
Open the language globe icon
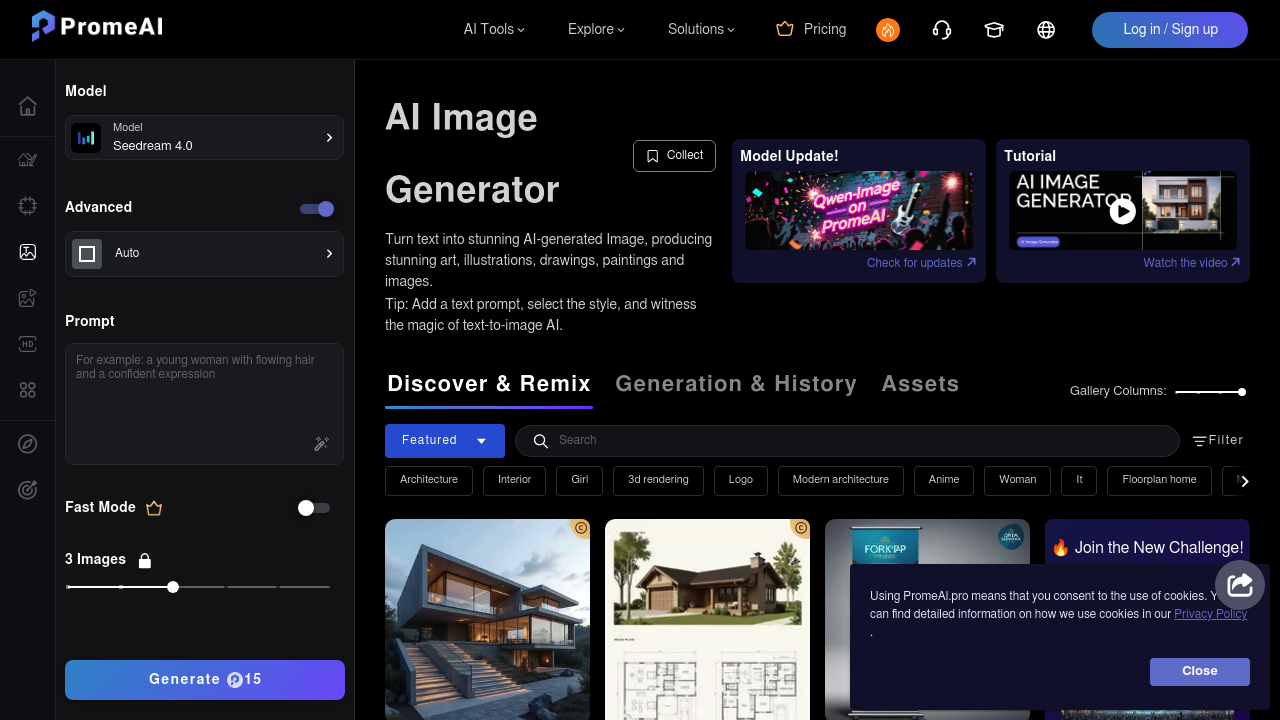pos(1046,30)
